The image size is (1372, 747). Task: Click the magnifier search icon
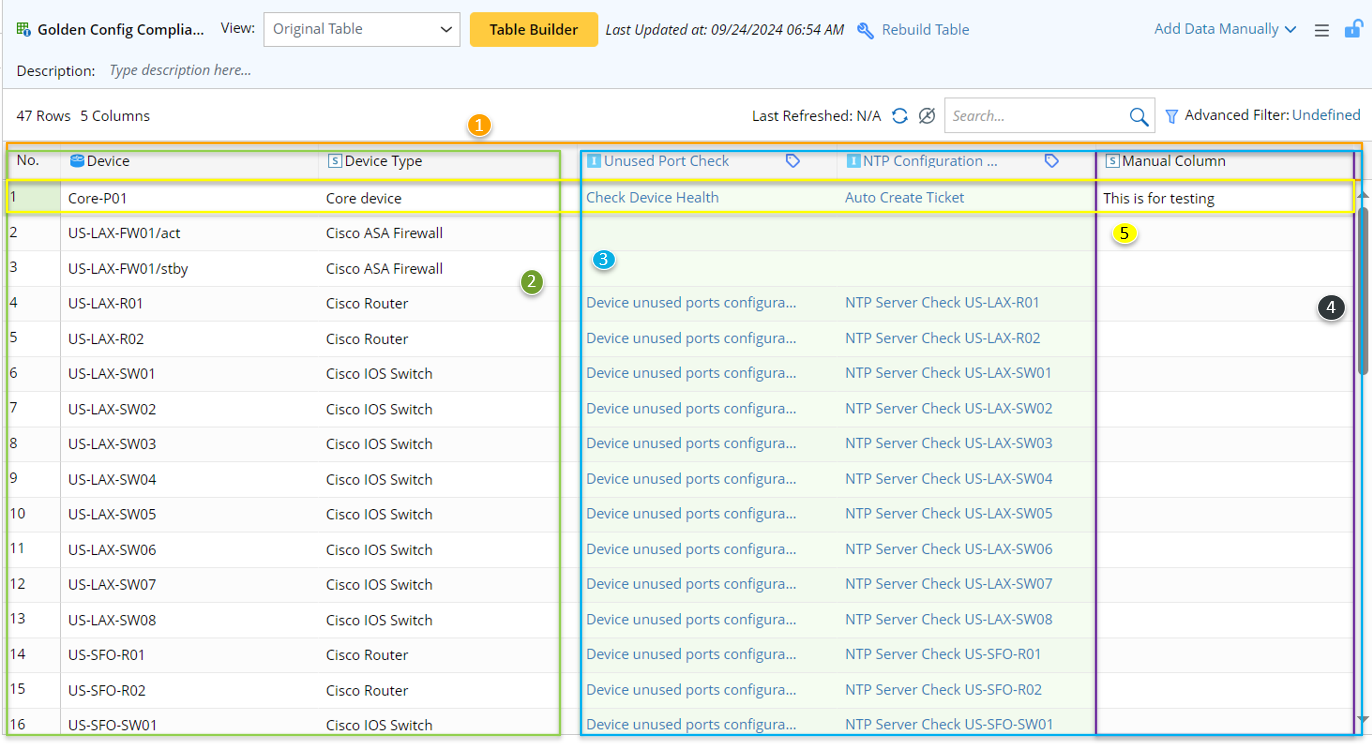[1138, 117]
